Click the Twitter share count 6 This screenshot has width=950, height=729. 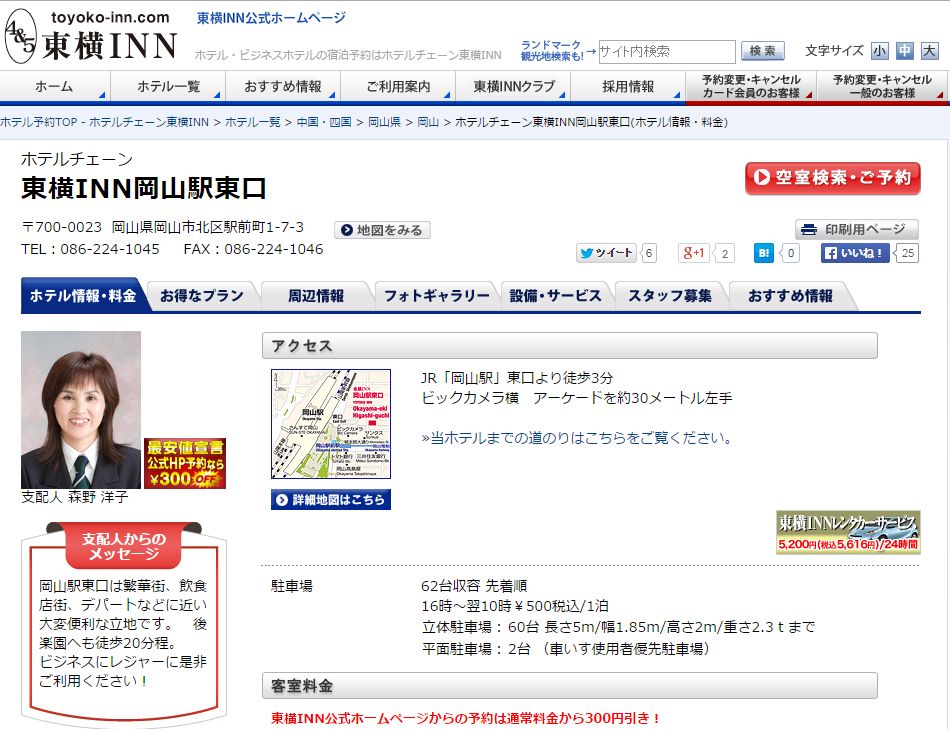tap(649, 253)
